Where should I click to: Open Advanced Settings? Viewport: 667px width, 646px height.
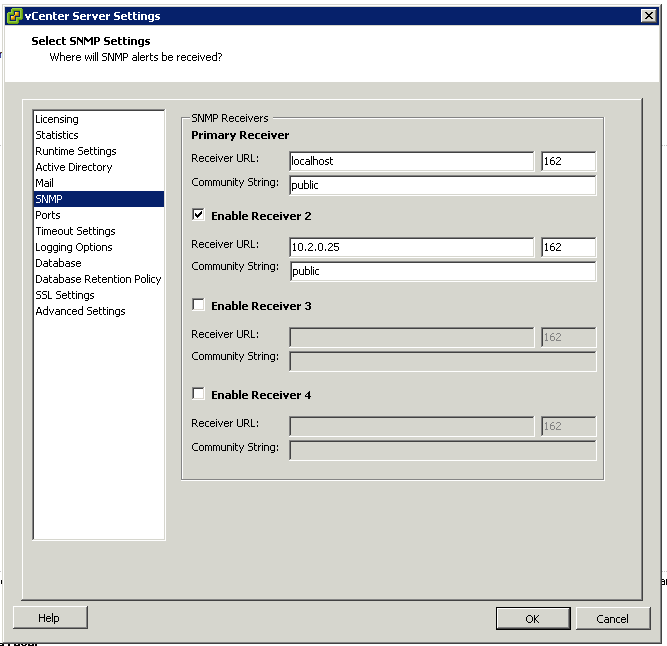pos(98,311)
